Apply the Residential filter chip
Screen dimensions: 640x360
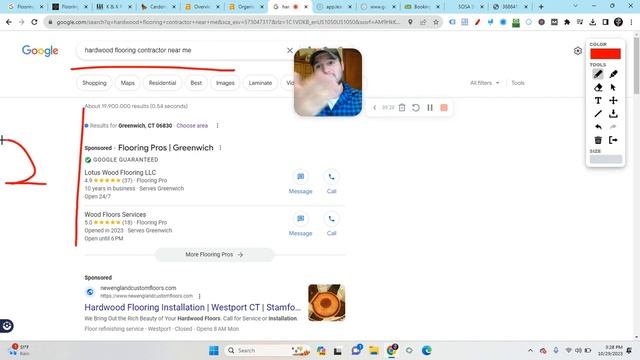pos(162,83)
